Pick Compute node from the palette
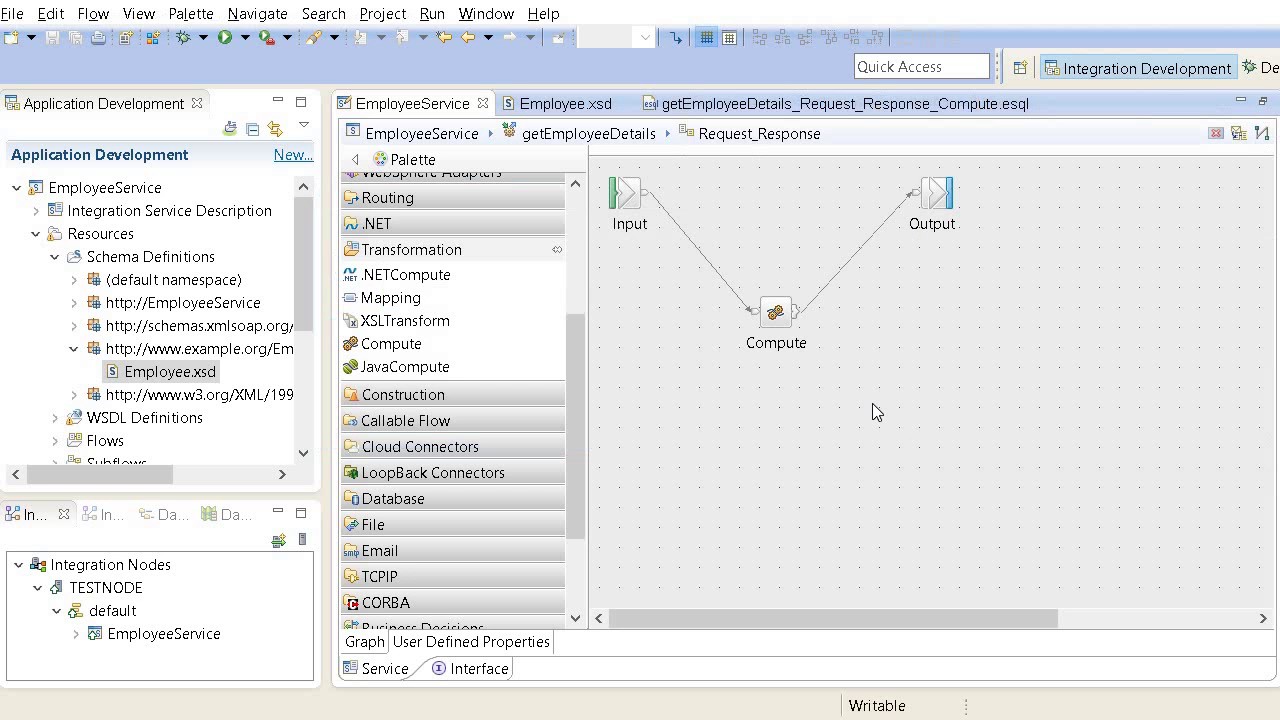 point(382,344)
